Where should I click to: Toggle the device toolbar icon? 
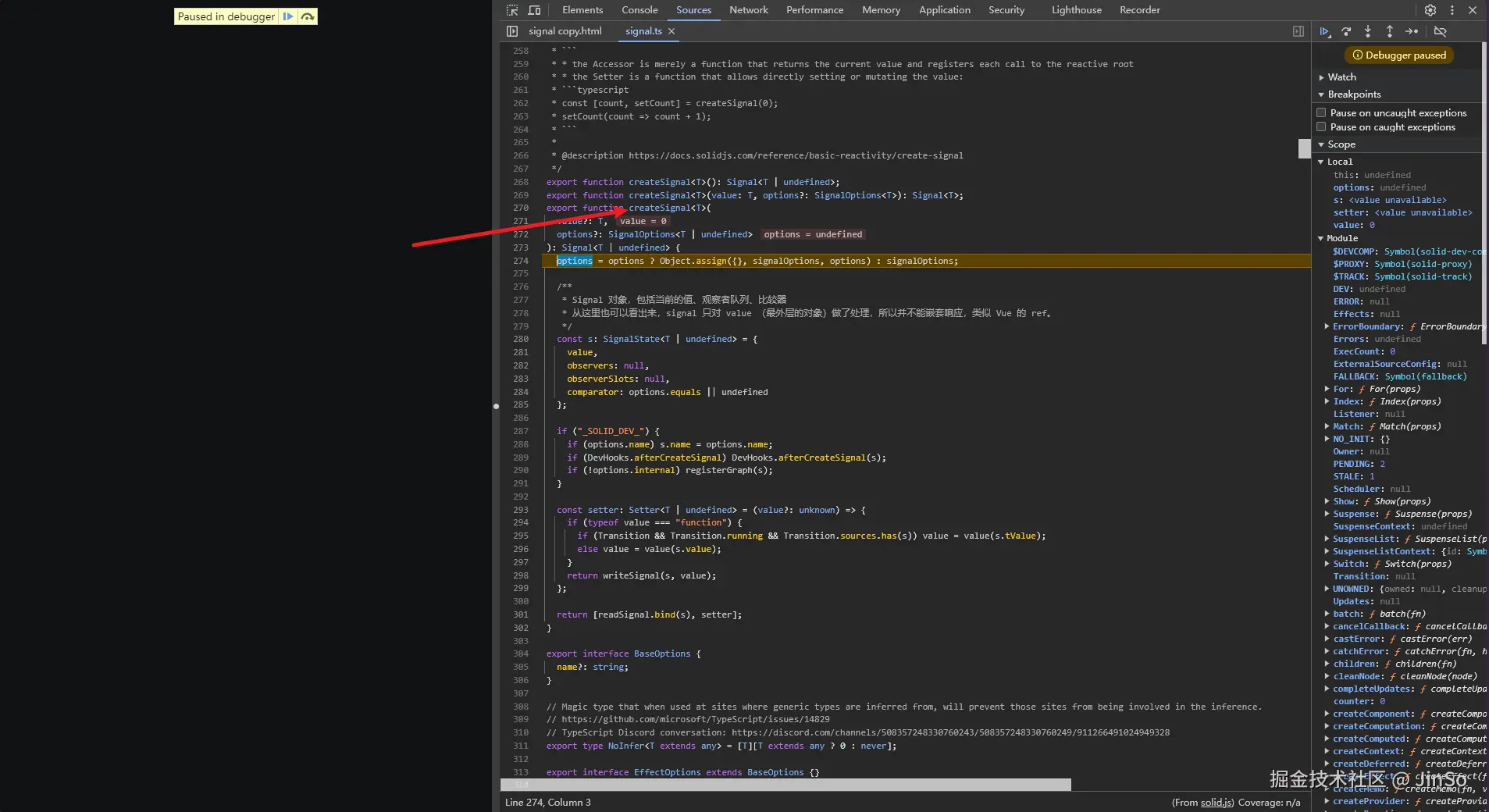[x=535, y=10]
